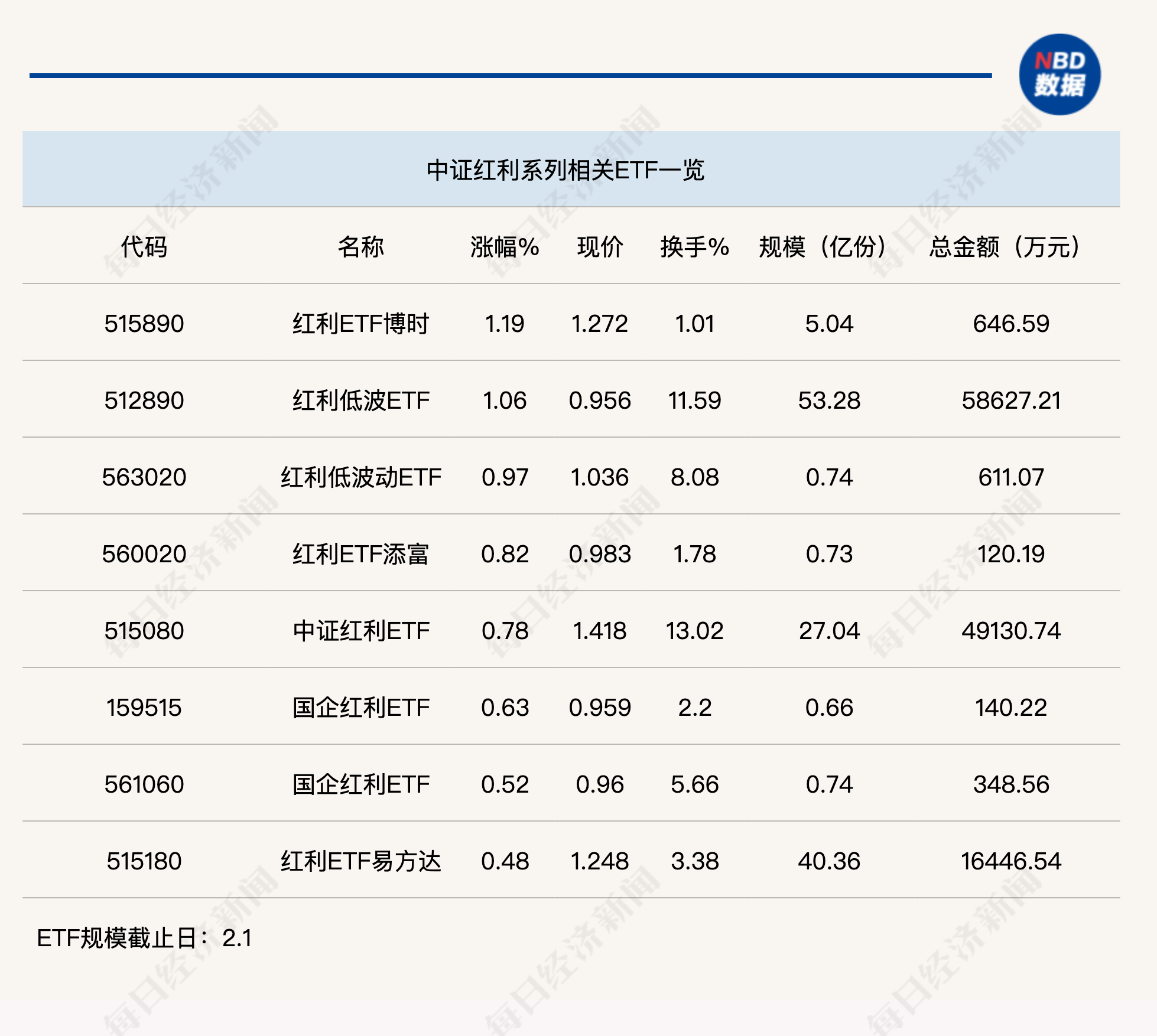Click the 现价 column header

(600, 247)
